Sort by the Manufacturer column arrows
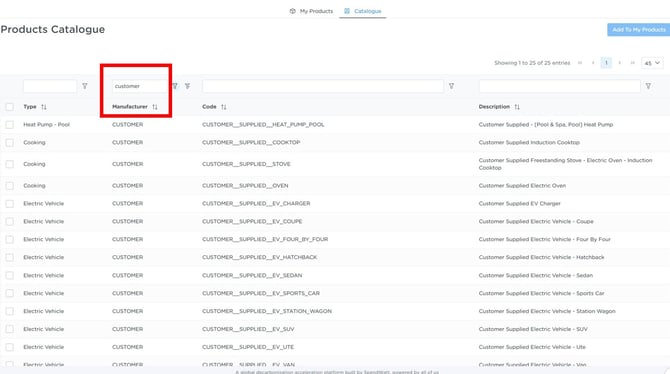 [x=155, y=107]
